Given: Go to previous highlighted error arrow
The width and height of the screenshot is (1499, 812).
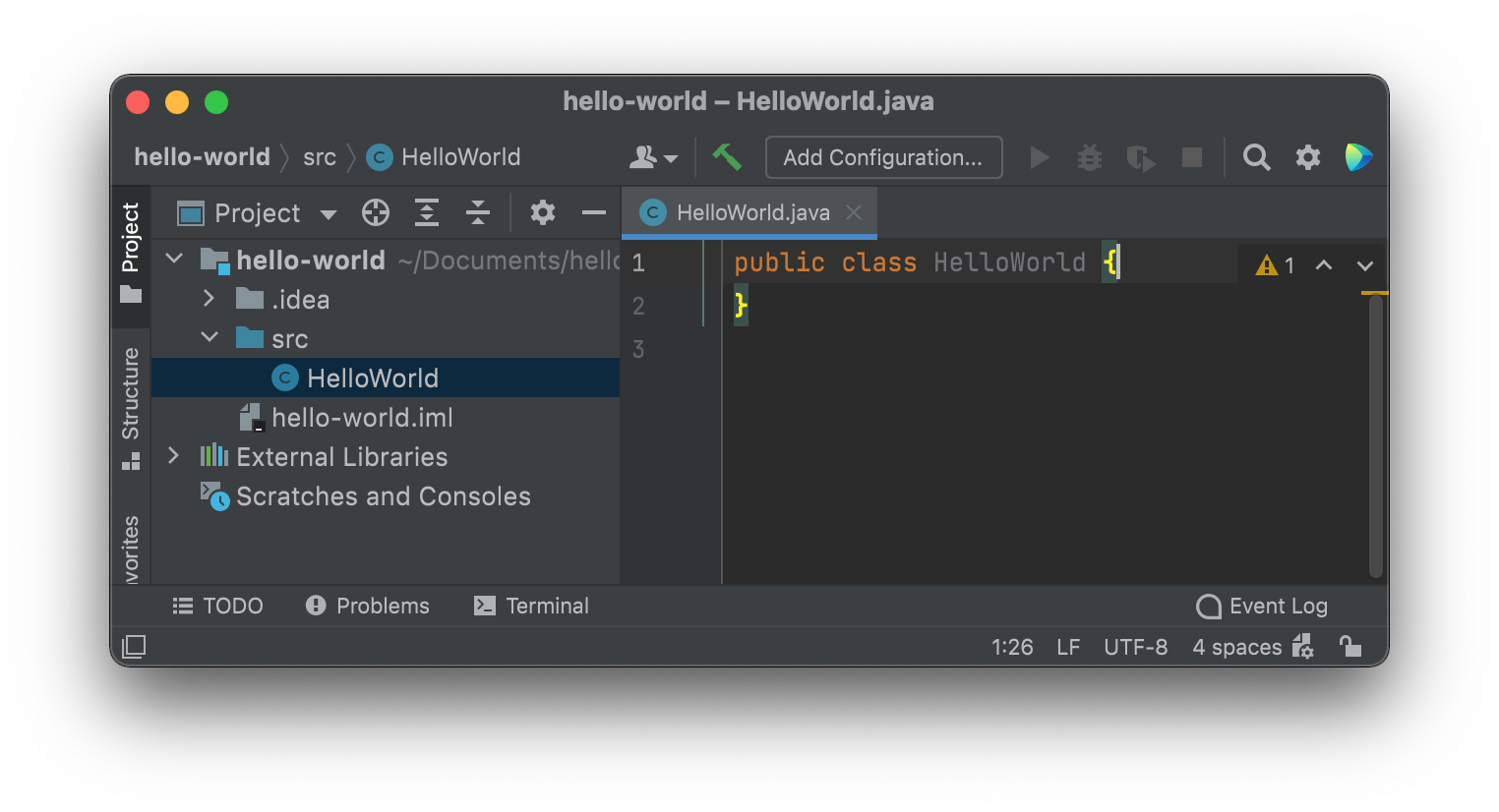Looking at the screenshot, I should click(x=1324, y=264).
